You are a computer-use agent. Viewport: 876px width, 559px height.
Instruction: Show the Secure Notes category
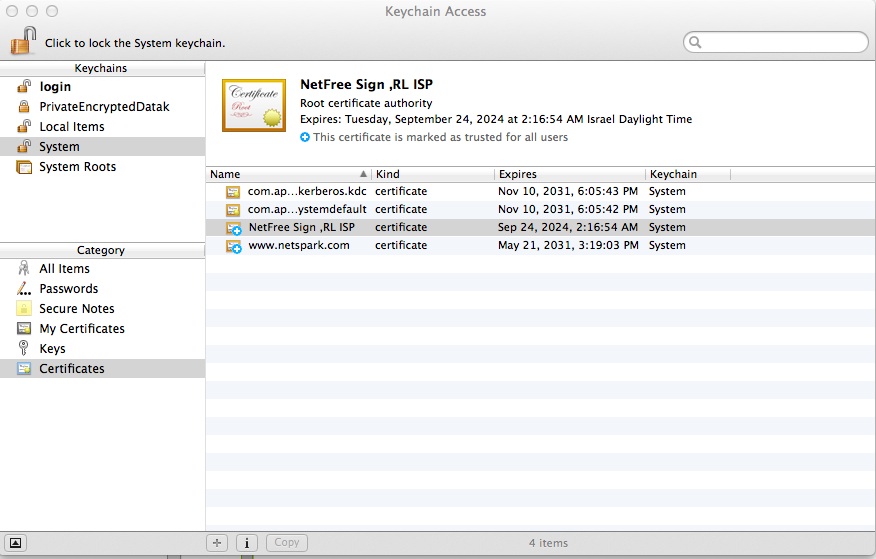(102, 309)
